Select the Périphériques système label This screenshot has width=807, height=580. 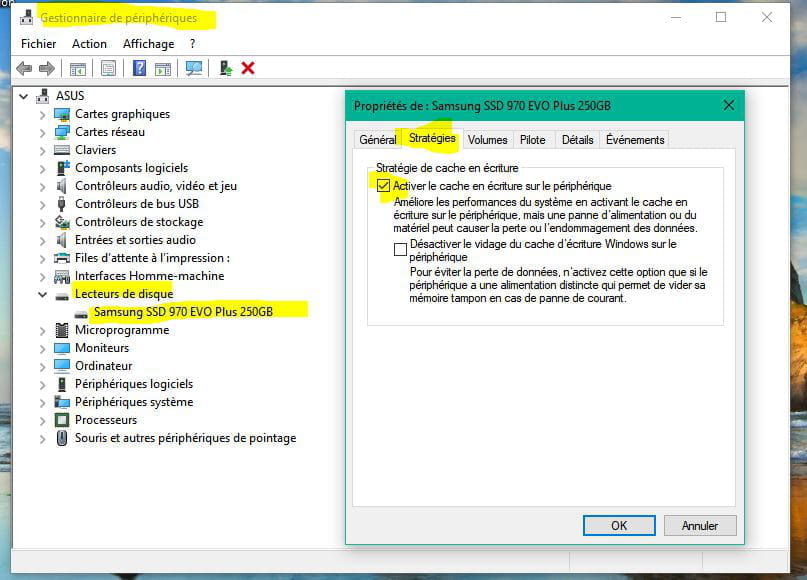point(134,402)
